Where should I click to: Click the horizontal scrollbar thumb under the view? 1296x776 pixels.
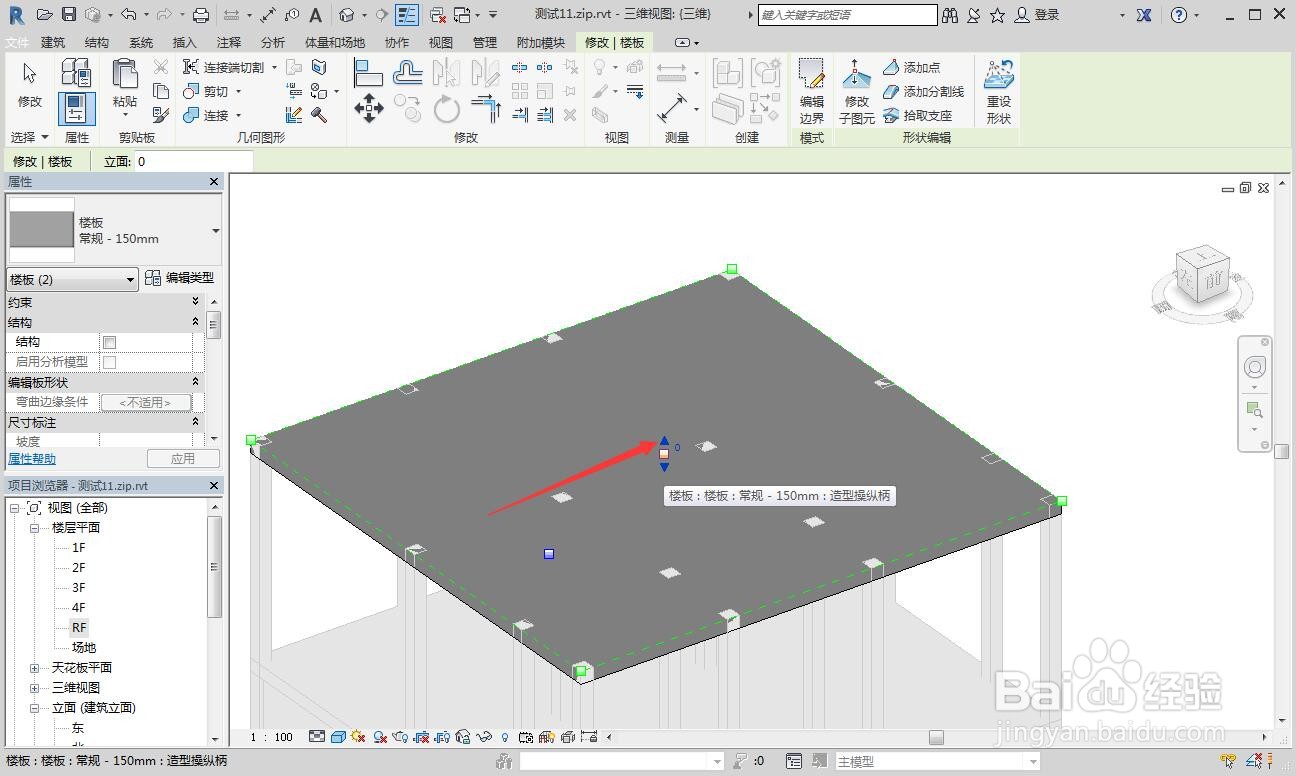[936, 737]
